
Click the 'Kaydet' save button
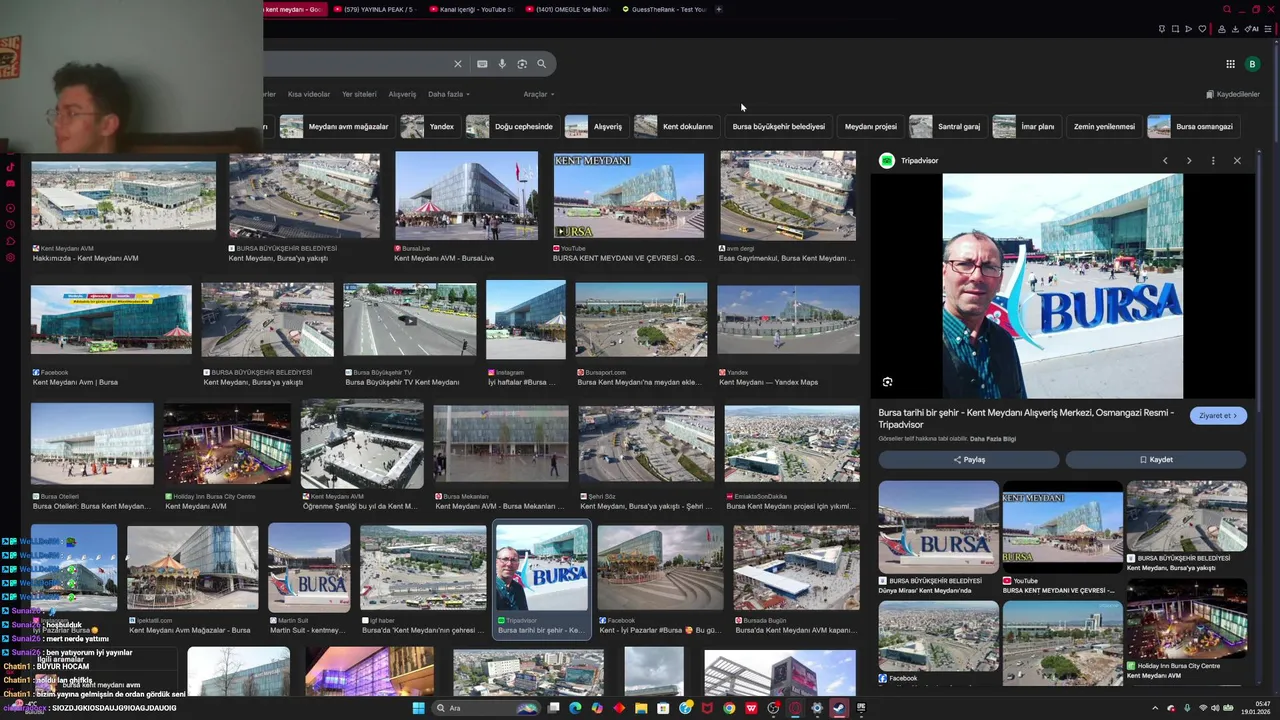[1156, 460]
